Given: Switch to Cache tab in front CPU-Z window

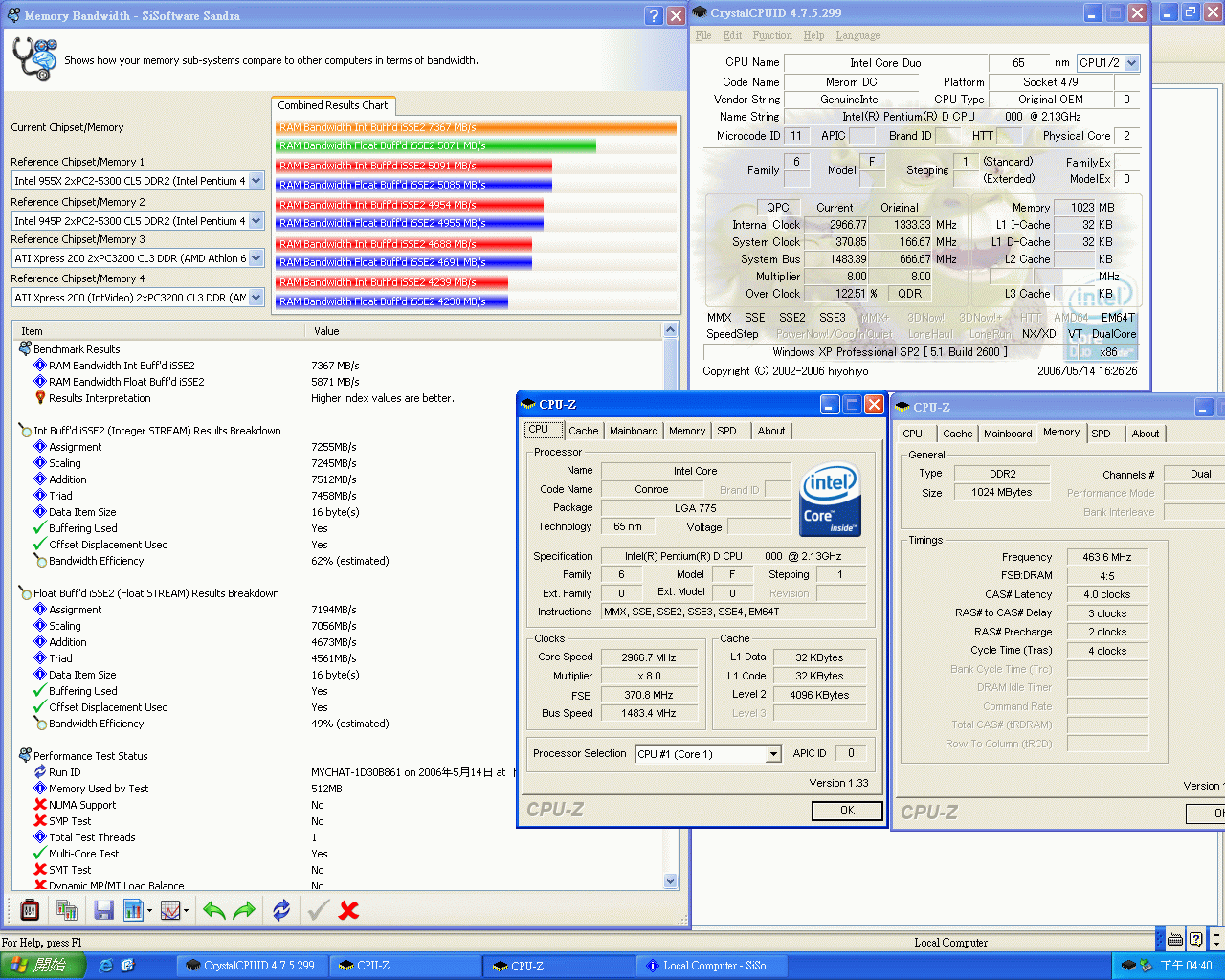Looking at the screenshot, I should pos(584,431).
